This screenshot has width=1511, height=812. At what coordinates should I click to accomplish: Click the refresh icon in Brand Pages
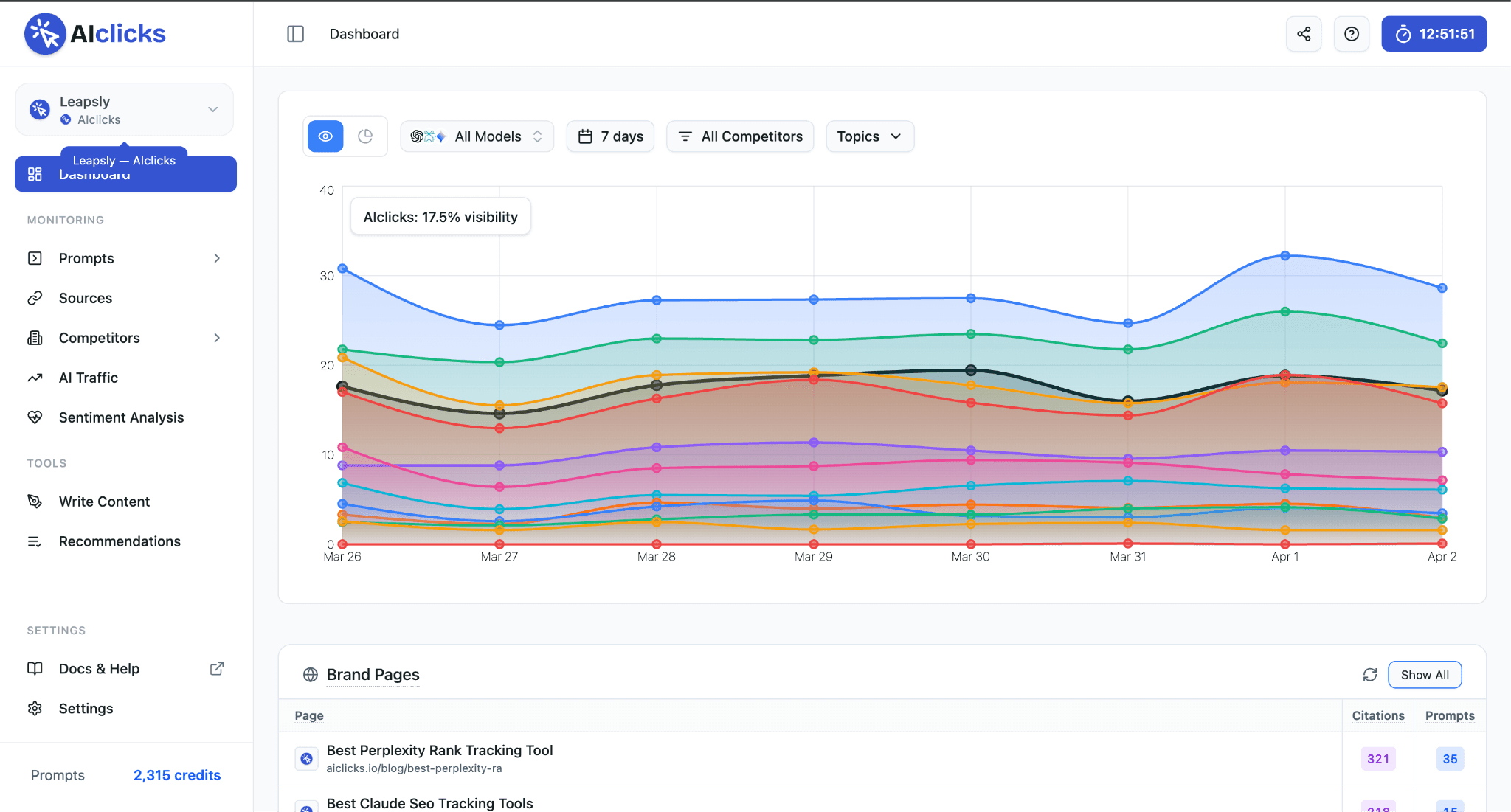coord(1369,675)
